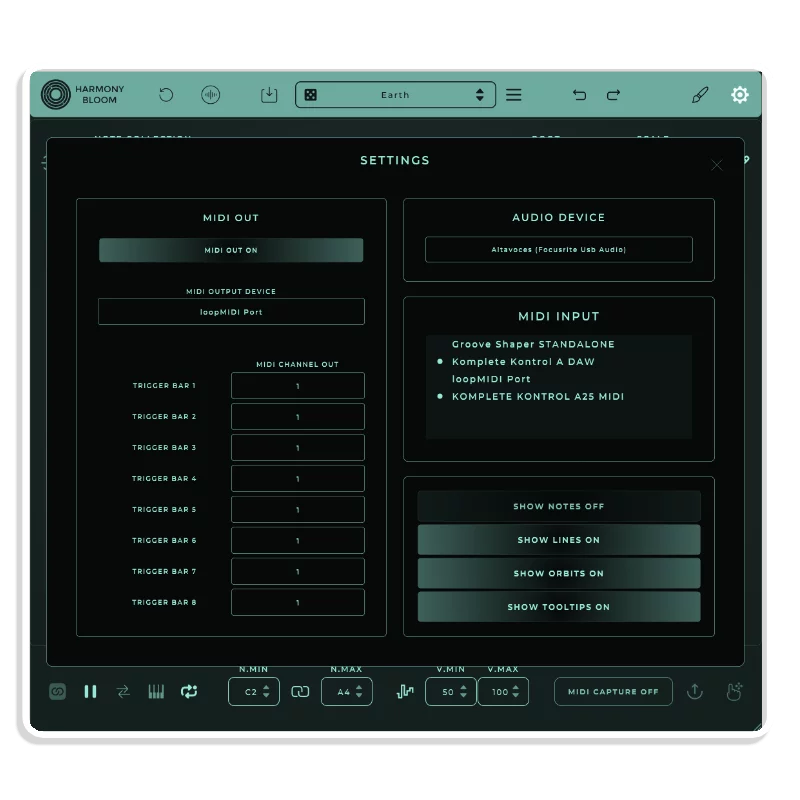
Task: Open Trigger Bar 6 MIDI channel dropdown
Action: (297, 540)
